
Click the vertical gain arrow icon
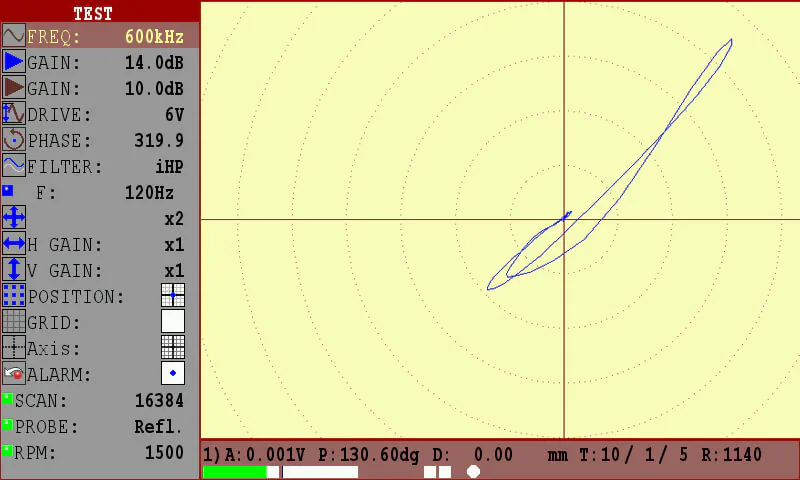[x=13, y=270]
